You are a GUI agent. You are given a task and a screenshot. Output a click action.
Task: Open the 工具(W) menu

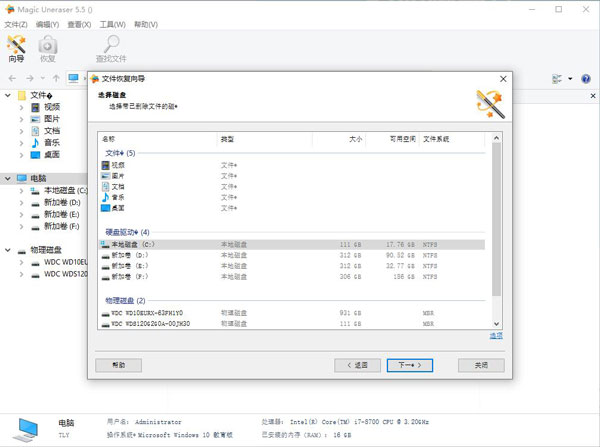point(112,24)
